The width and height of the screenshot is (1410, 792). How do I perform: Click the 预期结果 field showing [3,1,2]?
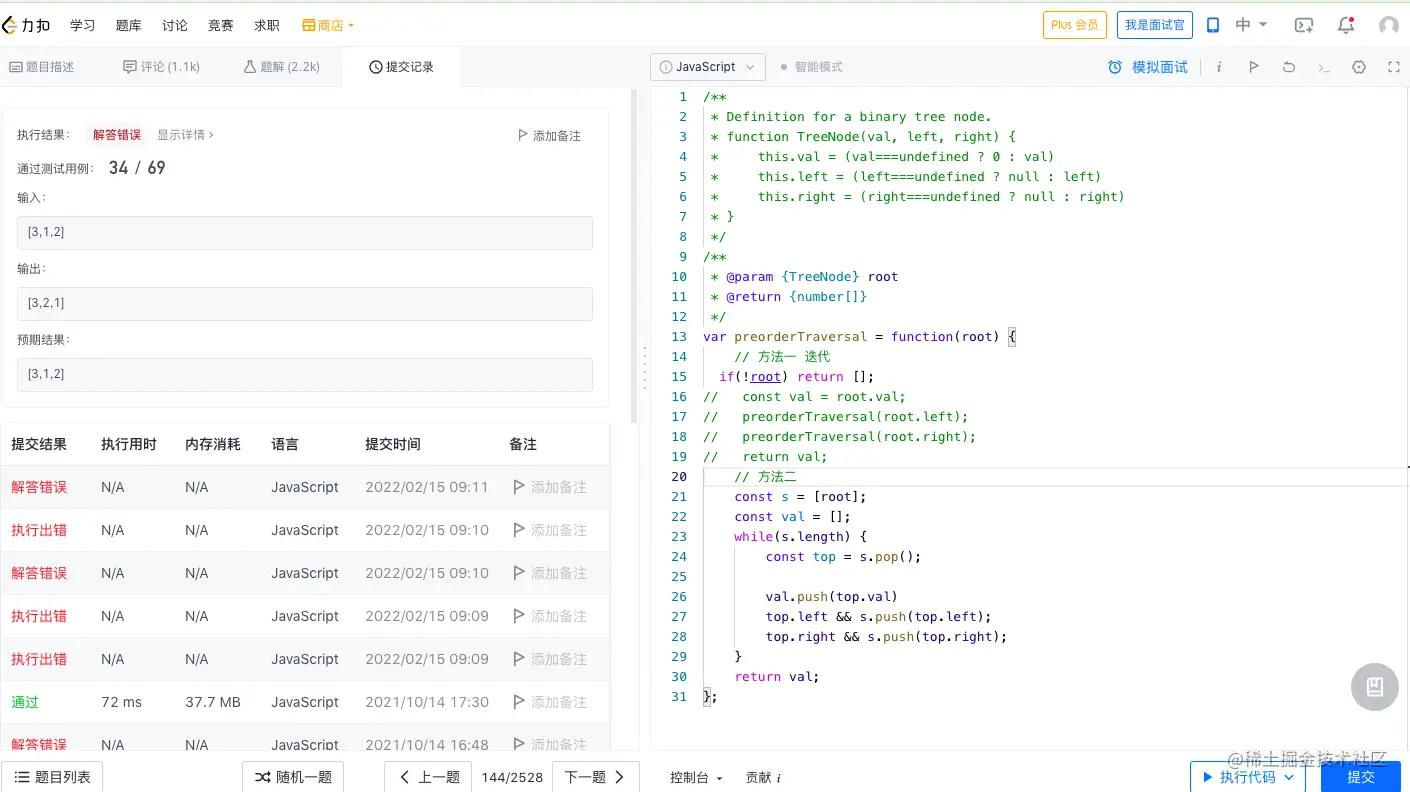(x=305, y=374)
